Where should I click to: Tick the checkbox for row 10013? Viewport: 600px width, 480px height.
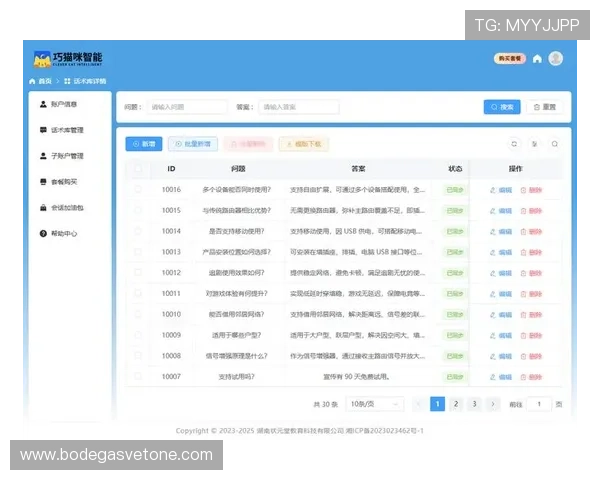[x=138, y=252]
